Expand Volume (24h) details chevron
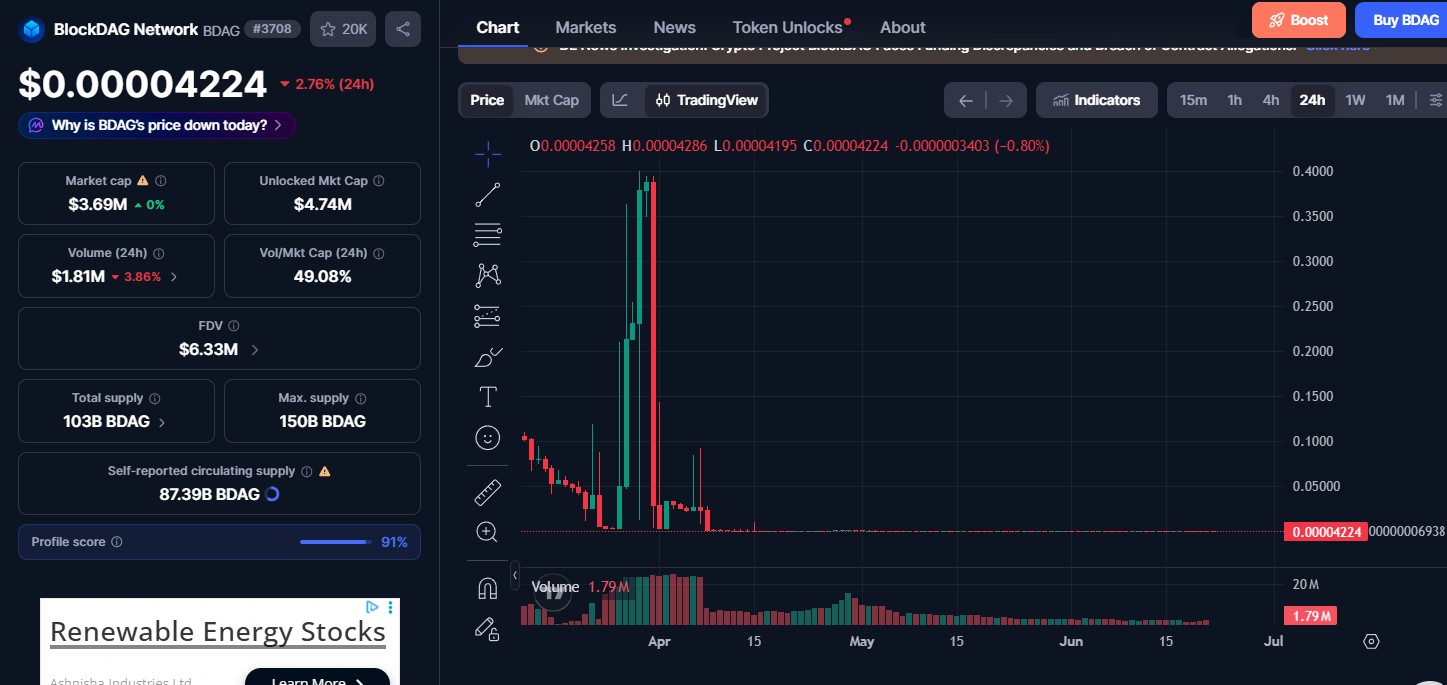 click(174, 277)
